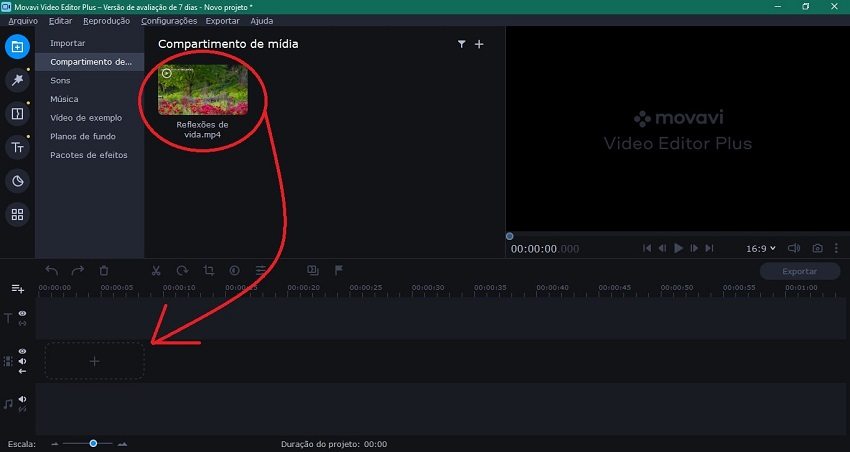Select the Reflexões de vida.mp4 thumbnail

click(x=203, y=90)
